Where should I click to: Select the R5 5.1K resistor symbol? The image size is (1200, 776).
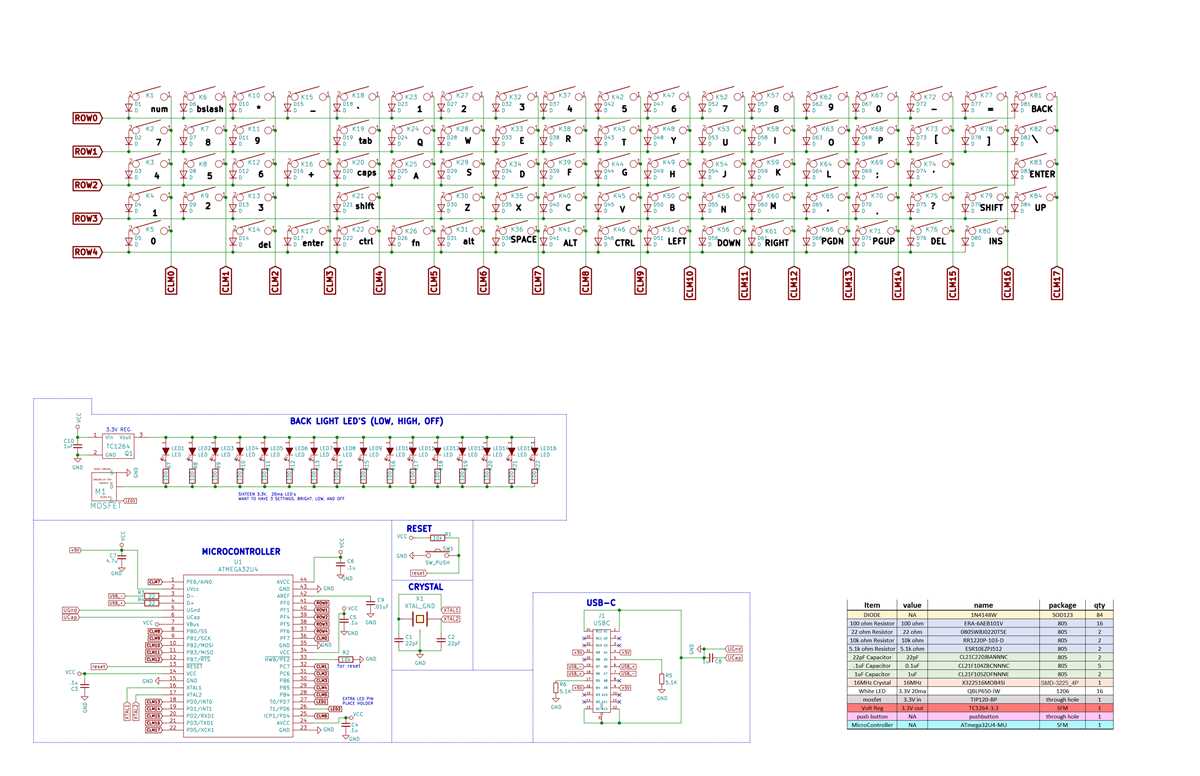click(x=662, y=681)
